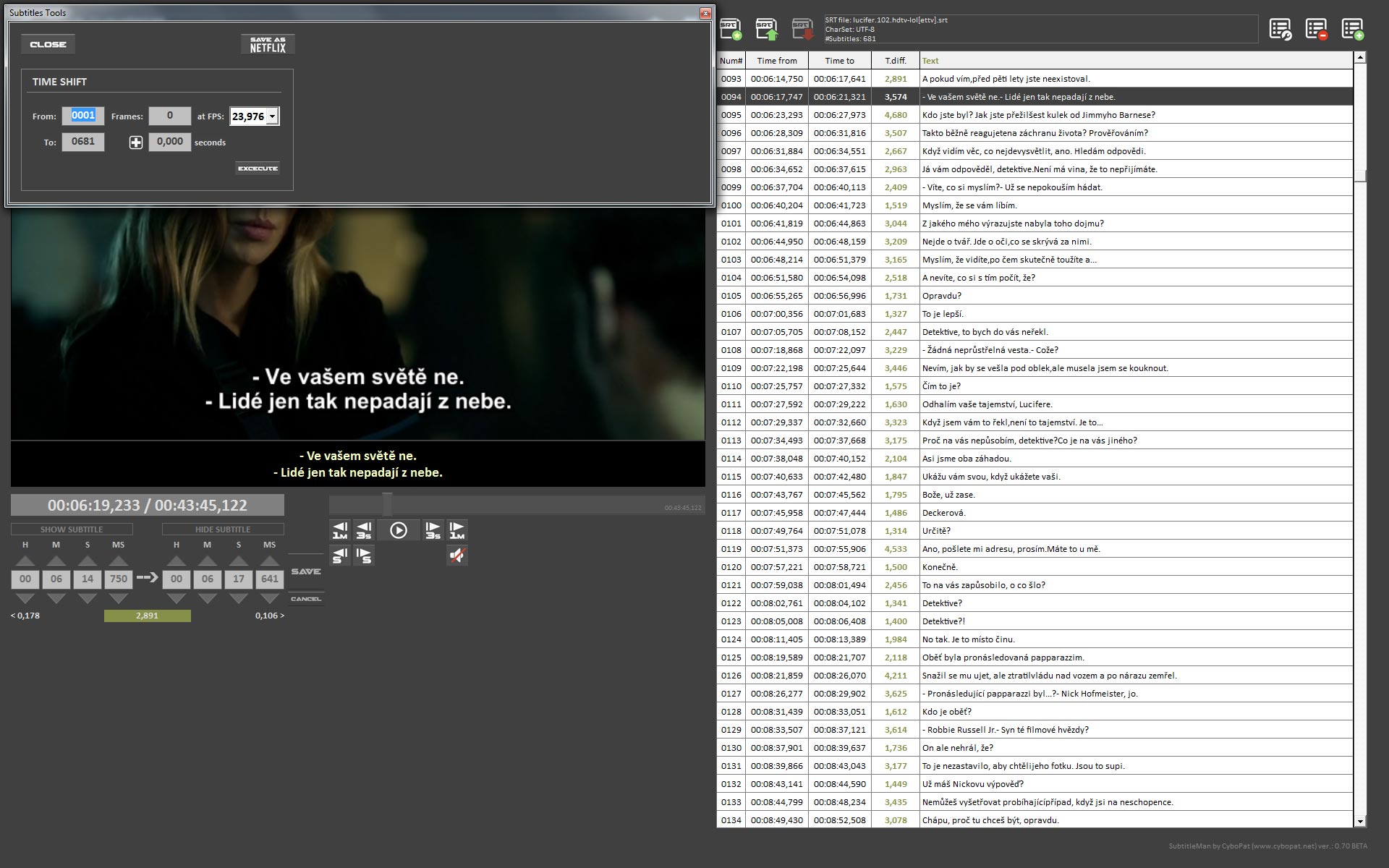Select subtitle row 0094
Screen dimensions: 1389x868
pos(1035,97)
